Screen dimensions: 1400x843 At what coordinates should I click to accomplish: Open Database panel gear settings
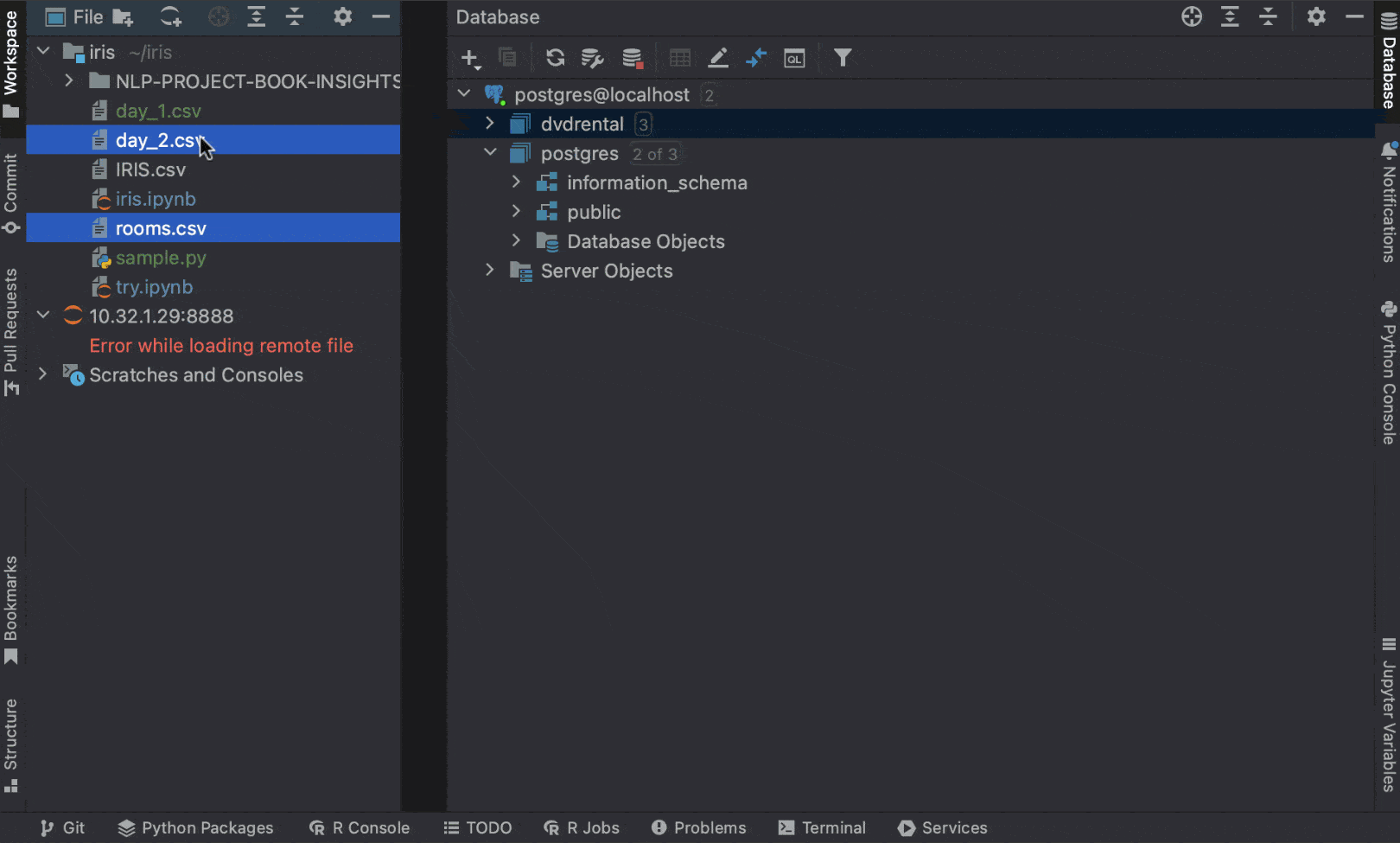[x=1316, y=16]
